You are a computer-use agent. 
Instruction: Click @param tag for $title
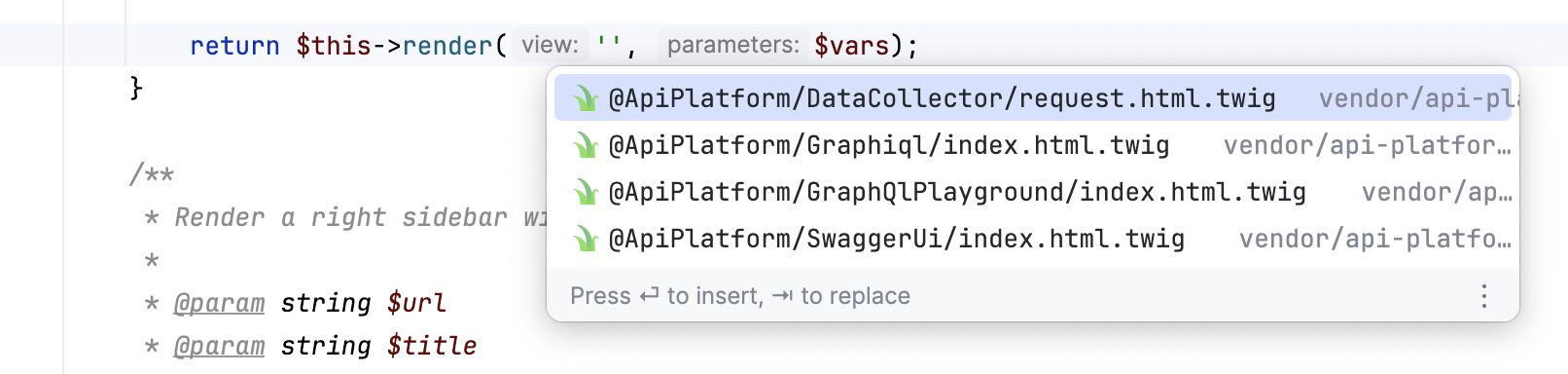pyautogui.click(x=219, y=346)
